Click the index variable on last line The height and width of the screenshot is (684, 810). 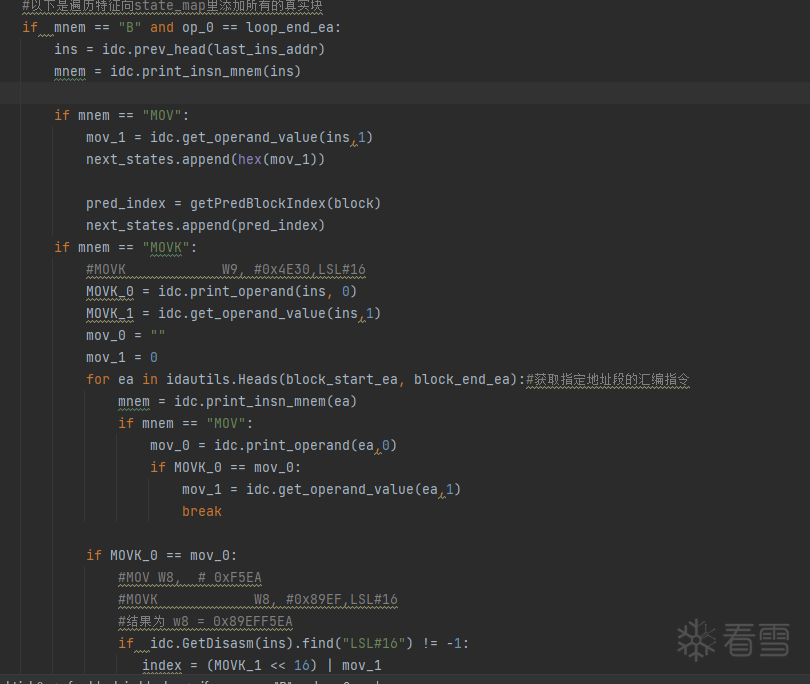click(161, 665)
